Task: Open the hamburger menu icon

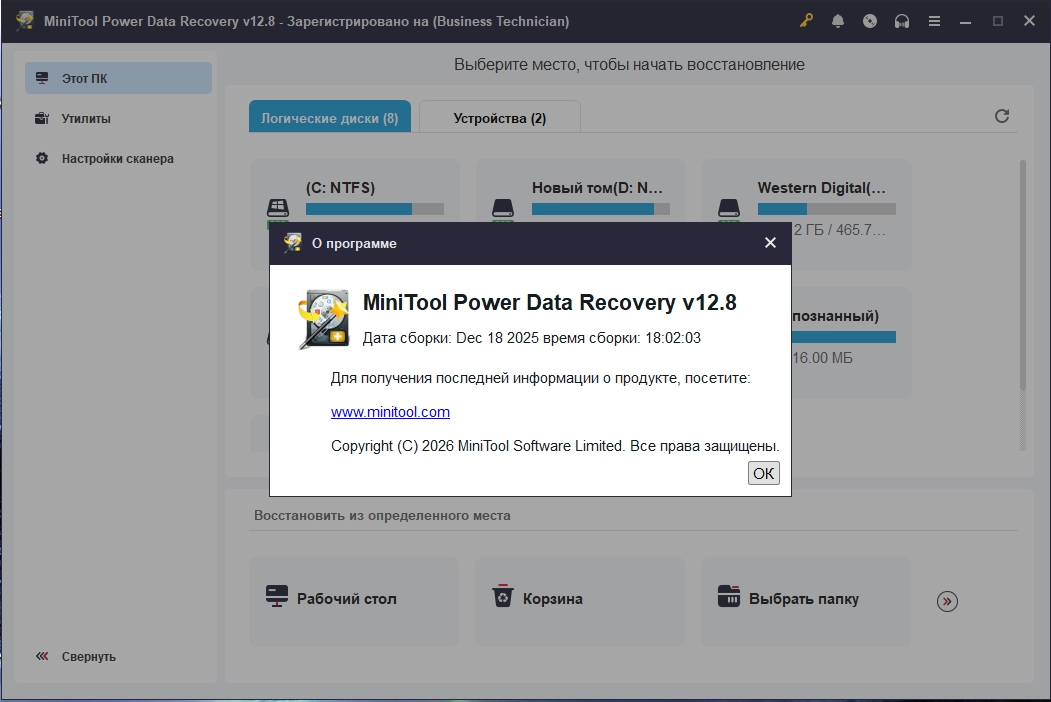Action: pos(934,21)
